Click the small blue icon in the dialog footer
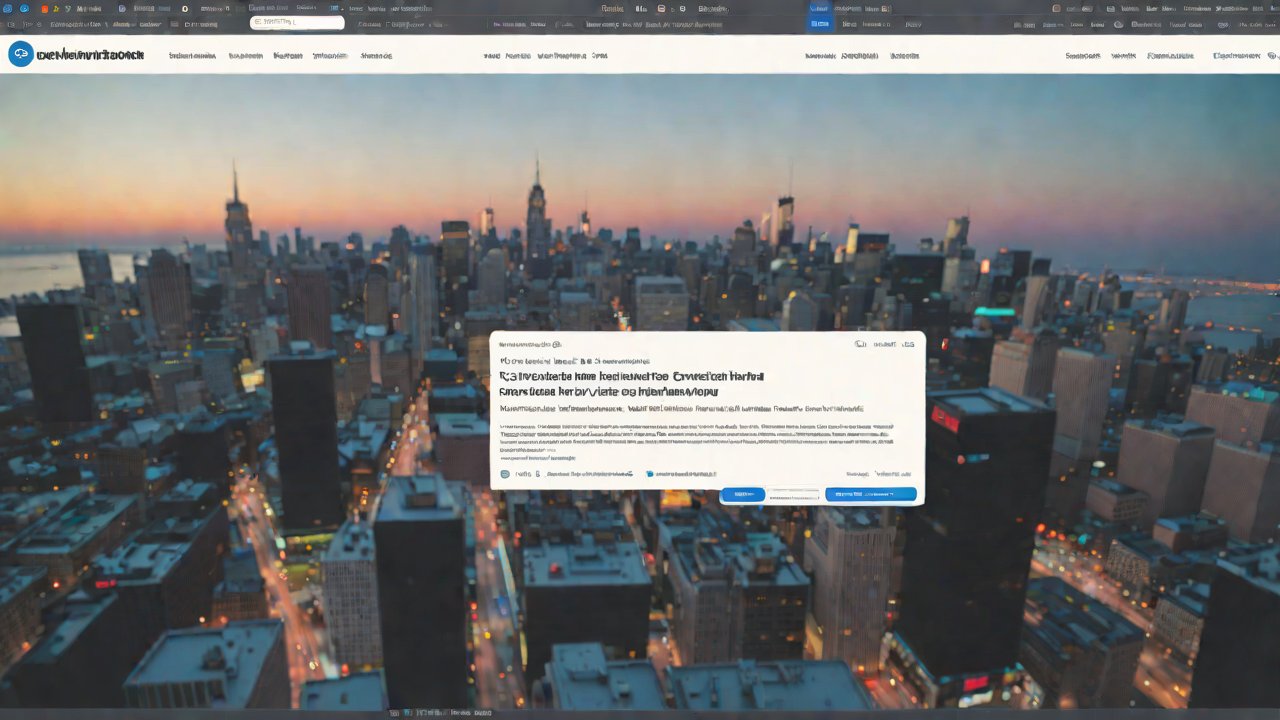Screen dimensions: 1280x720 click(x=650, y=474)
